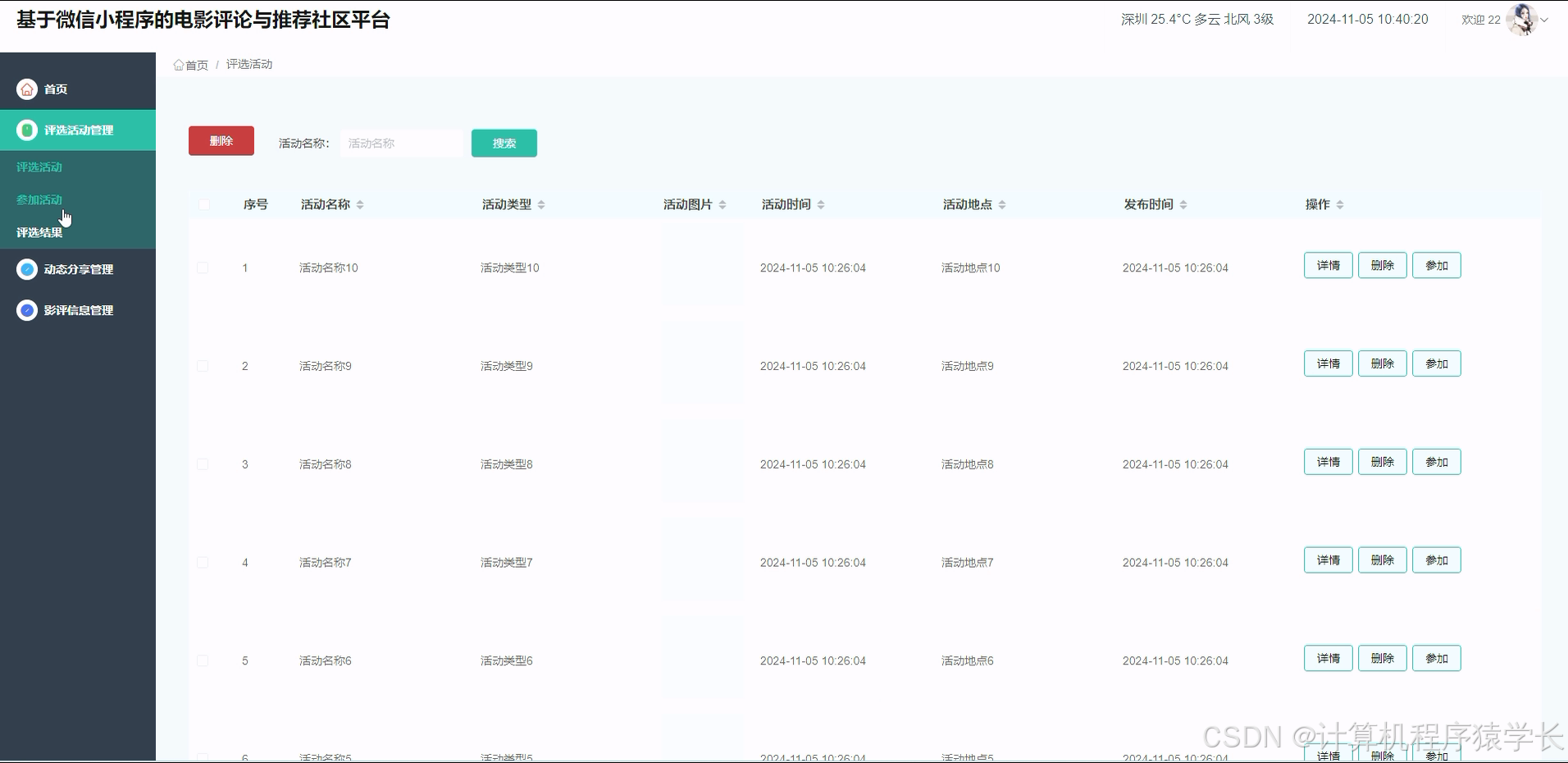The height and width of the screenshot is (763, 1568).
Task: Click 参加 for 活动名称6
Action: pos(1437,659)
